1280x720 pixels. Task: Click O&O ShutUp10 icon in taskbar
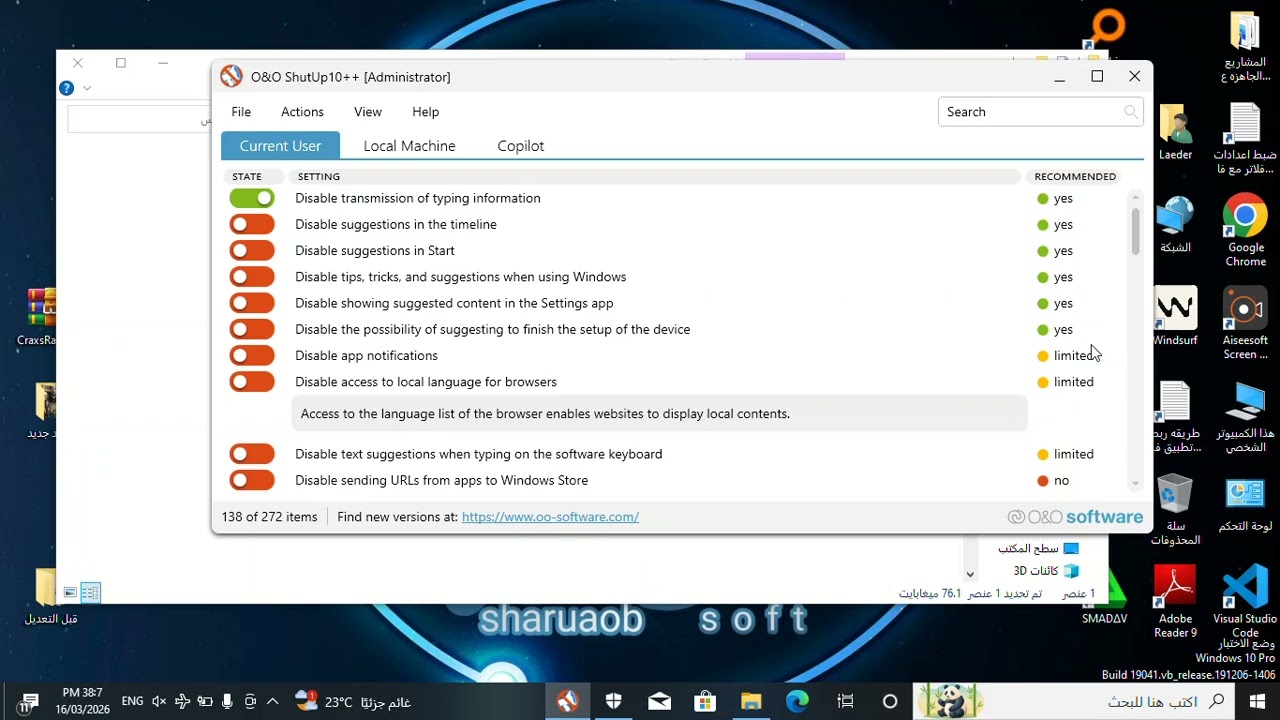tap(568, 701)
